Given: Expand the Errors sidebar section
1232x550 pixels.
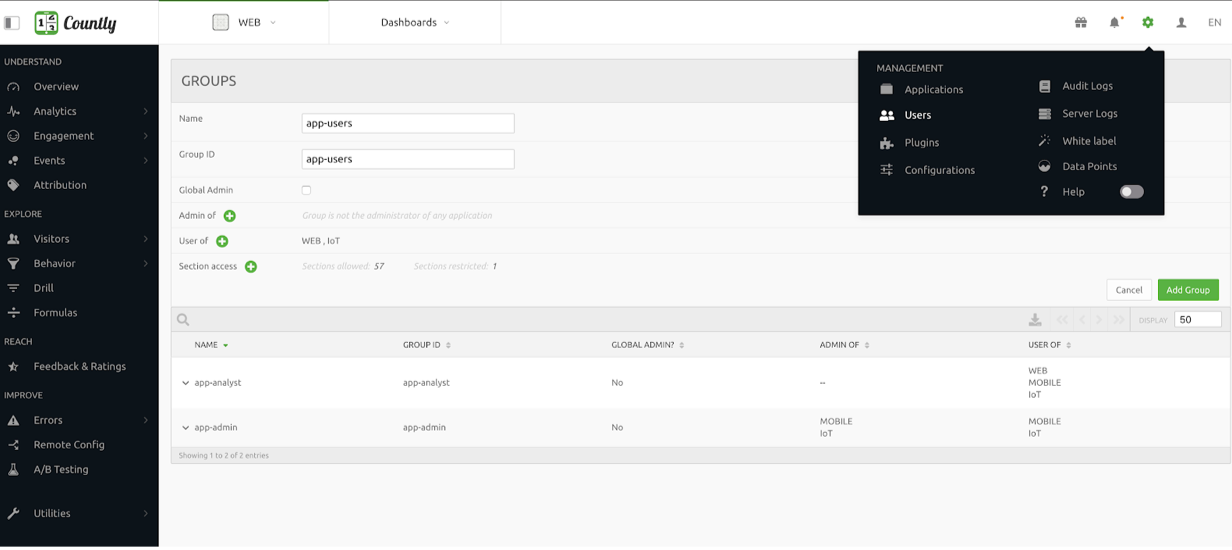Looking at the screenshot, I should [x=79, y=420].
